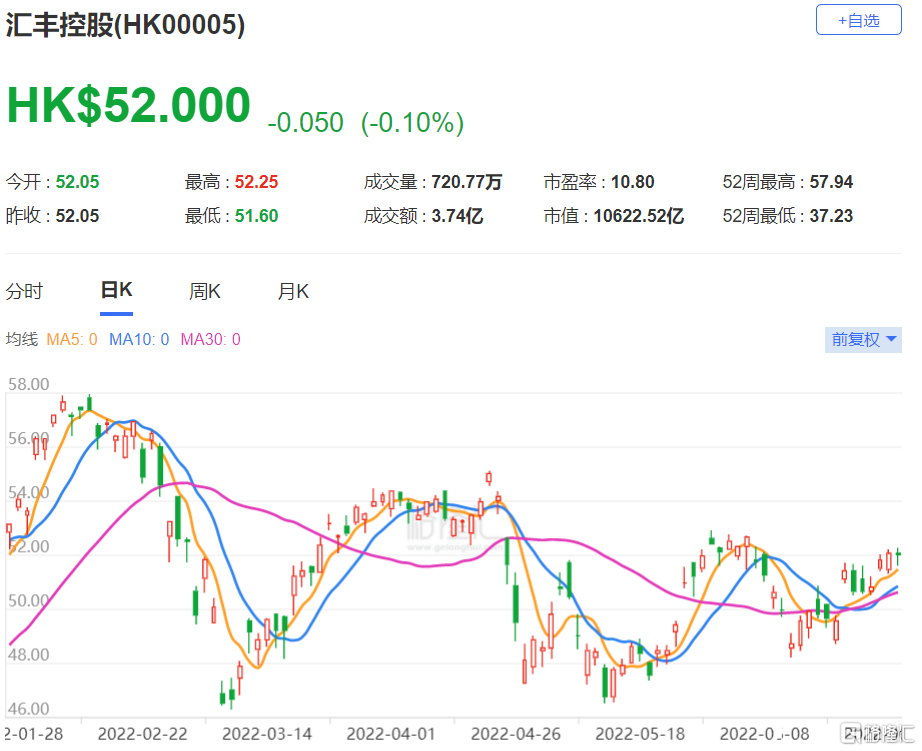Switch to the 分时 intraday tab

24,291
